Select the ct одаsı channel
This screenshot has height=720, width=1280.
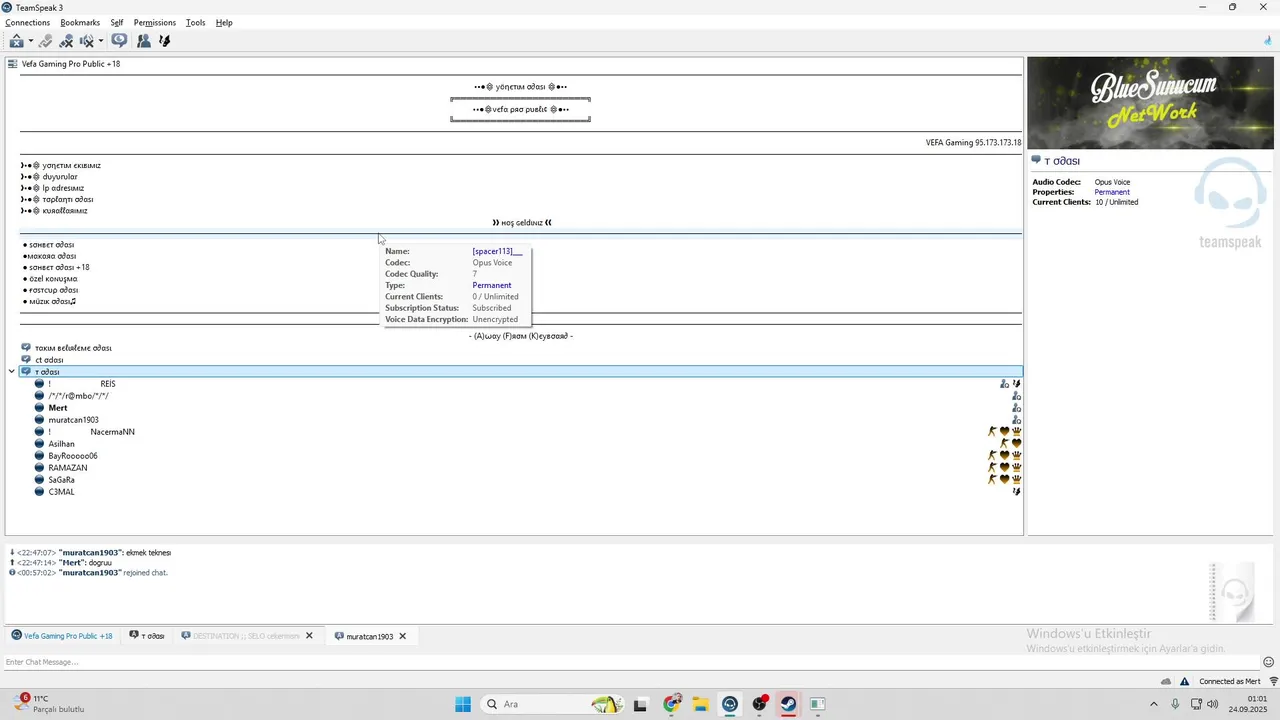tap(49, 360)
